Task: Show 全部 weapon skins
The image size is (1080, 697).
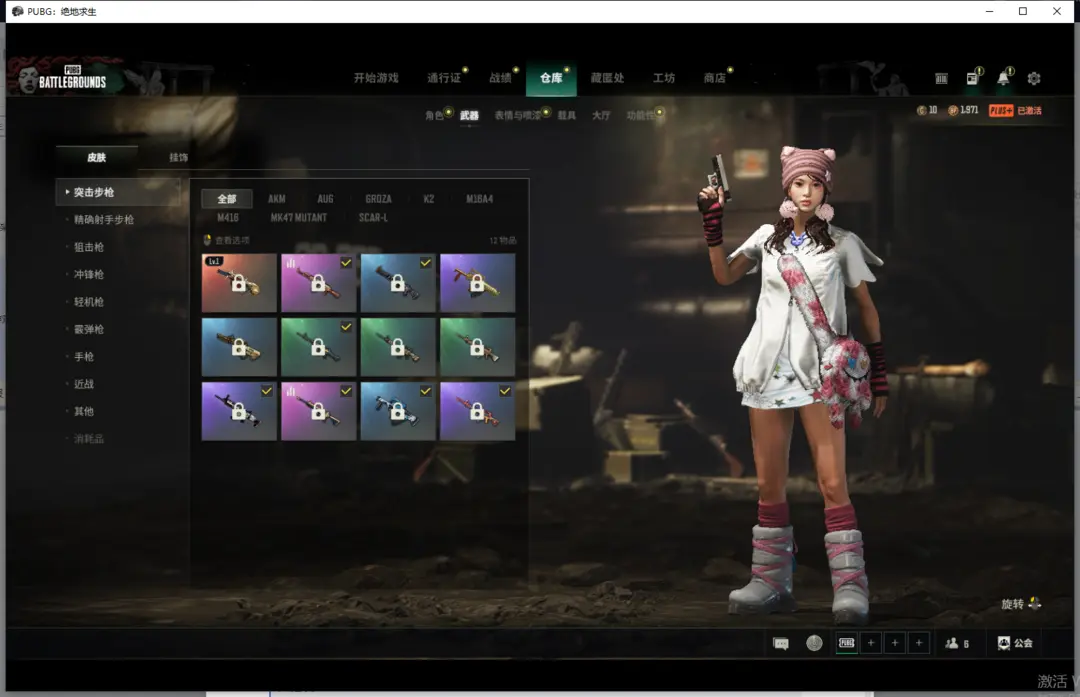Action: 227,199
